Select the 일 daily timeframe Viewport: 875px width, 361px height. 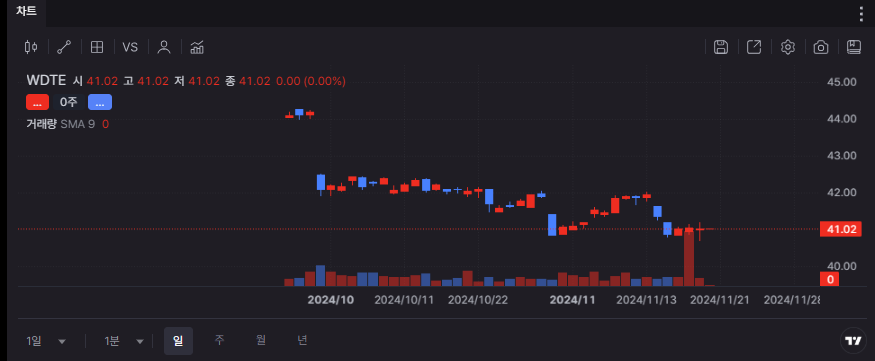pos(178,340)
